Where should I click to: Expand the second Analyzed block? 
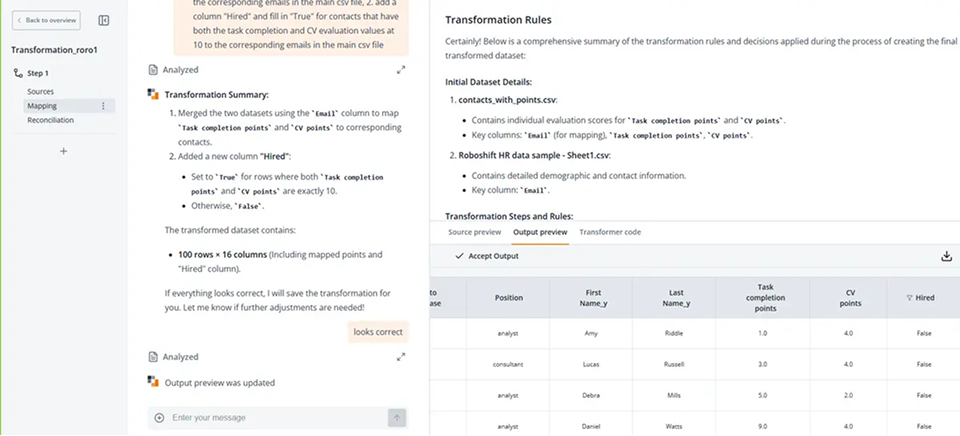pyautogui.click(x=401, y=356)
